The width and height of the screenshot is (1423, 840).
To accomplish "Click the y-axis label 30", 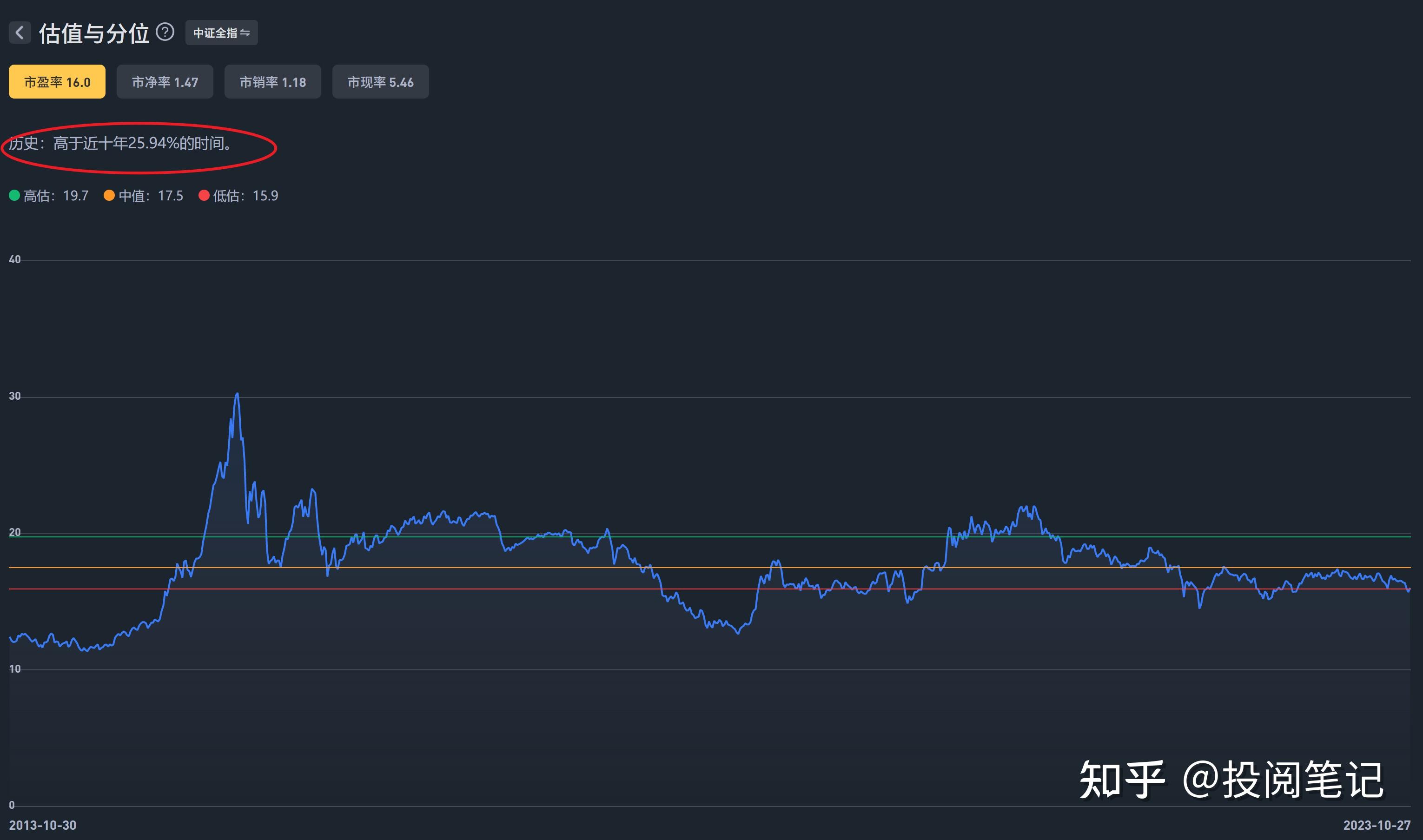I will click(15, 396).
